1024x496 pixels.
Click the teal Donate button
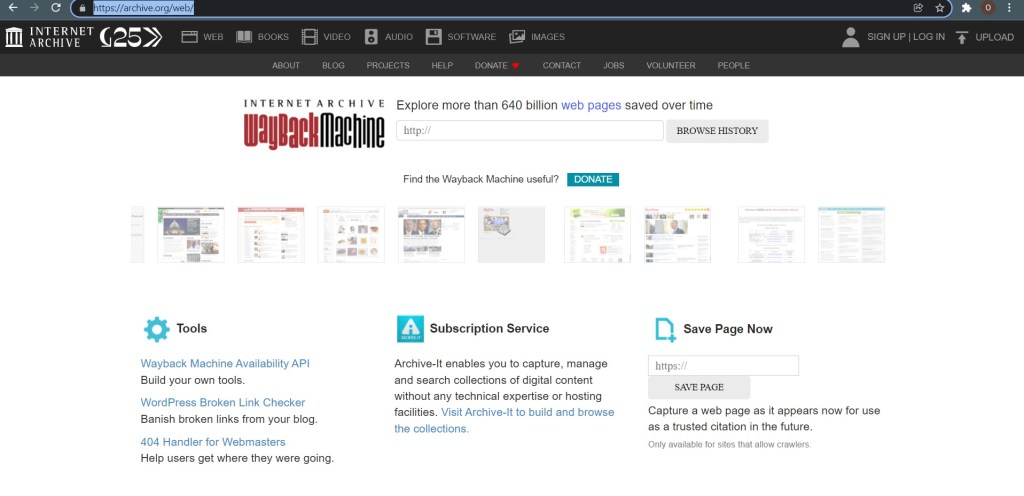point(593,180)
